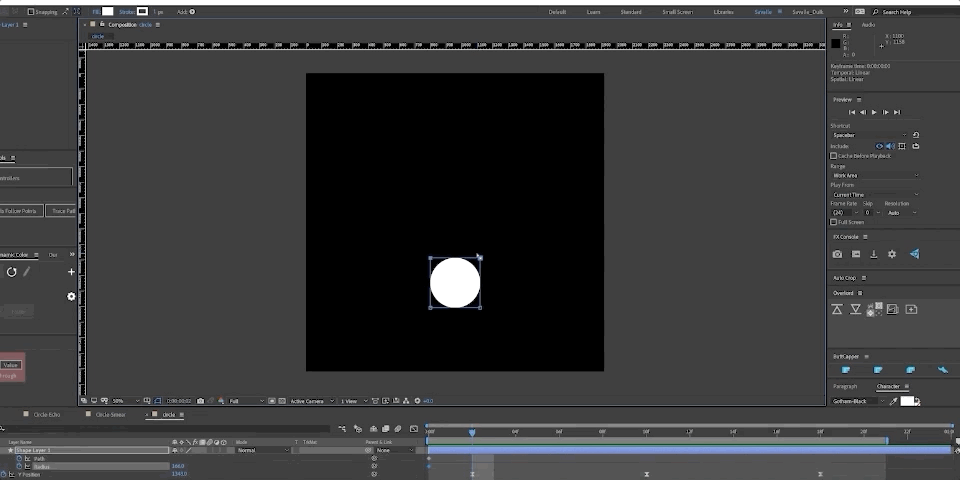Switch to the Paragraph tab
960x480 pixels.
(x=845, y=386)
